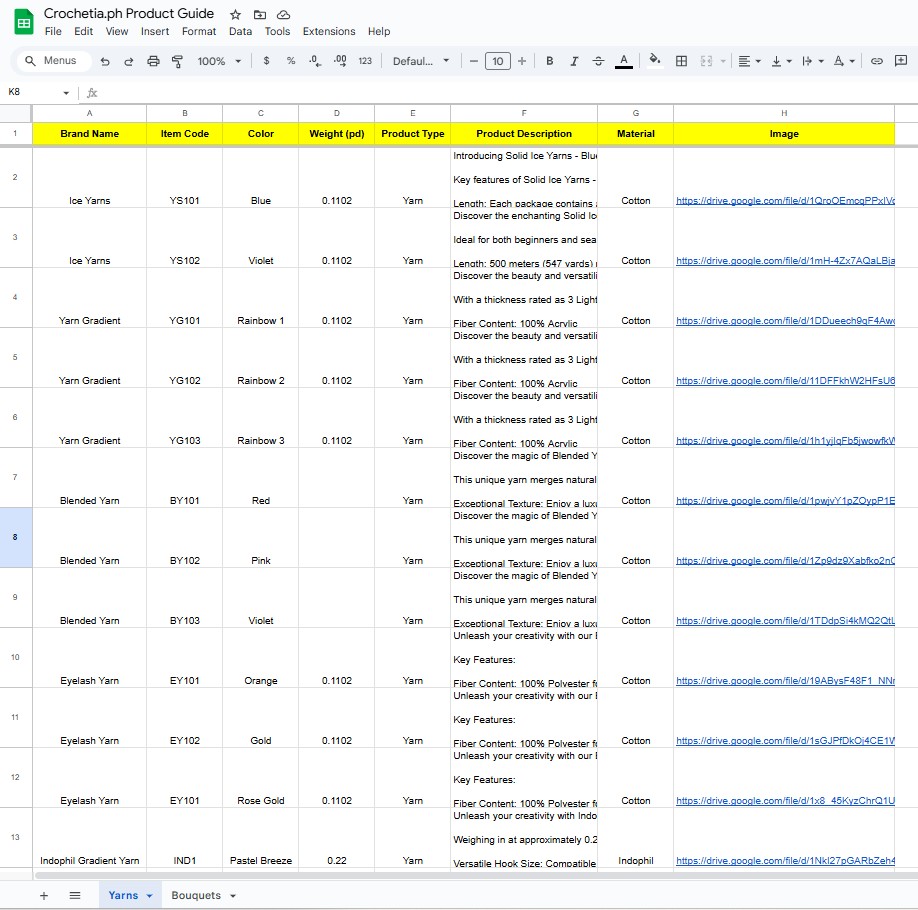Open the fill color picker
918x910 pixels.
pos(655,60)
